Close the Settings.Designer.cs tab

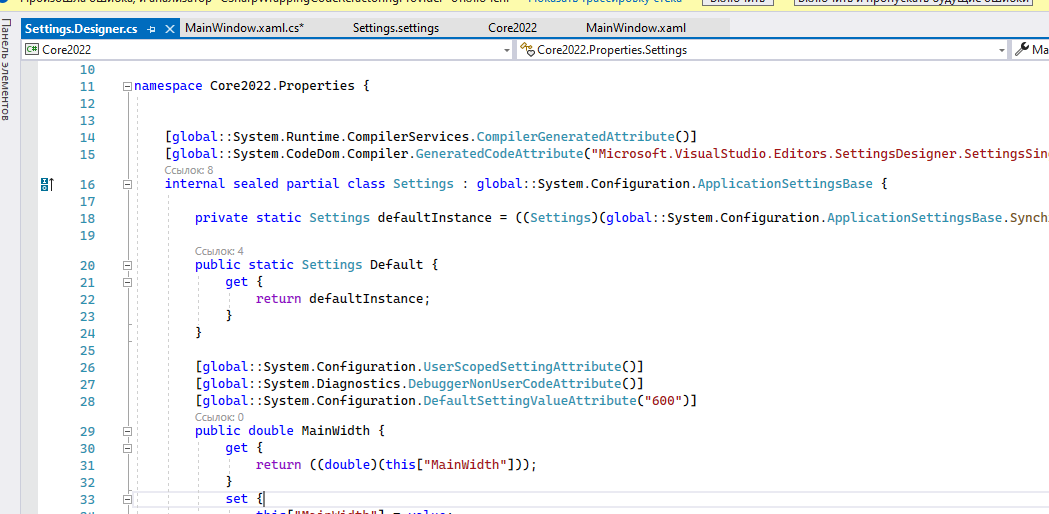(169, 29)
